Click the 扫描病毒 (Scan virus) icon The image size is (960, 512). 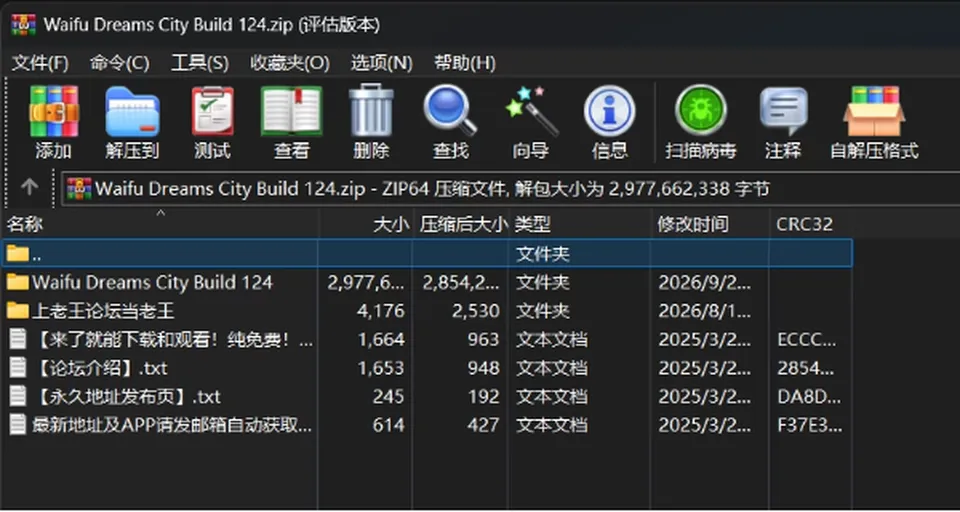tap(701, 110)
